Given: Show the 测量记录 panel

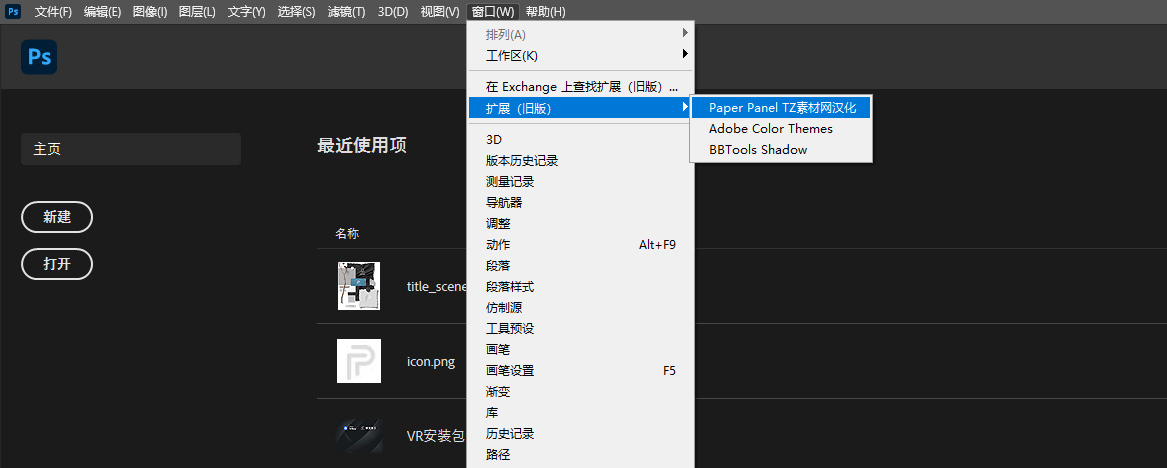Looking at the screenshot, I should click(x=581, y=182).
